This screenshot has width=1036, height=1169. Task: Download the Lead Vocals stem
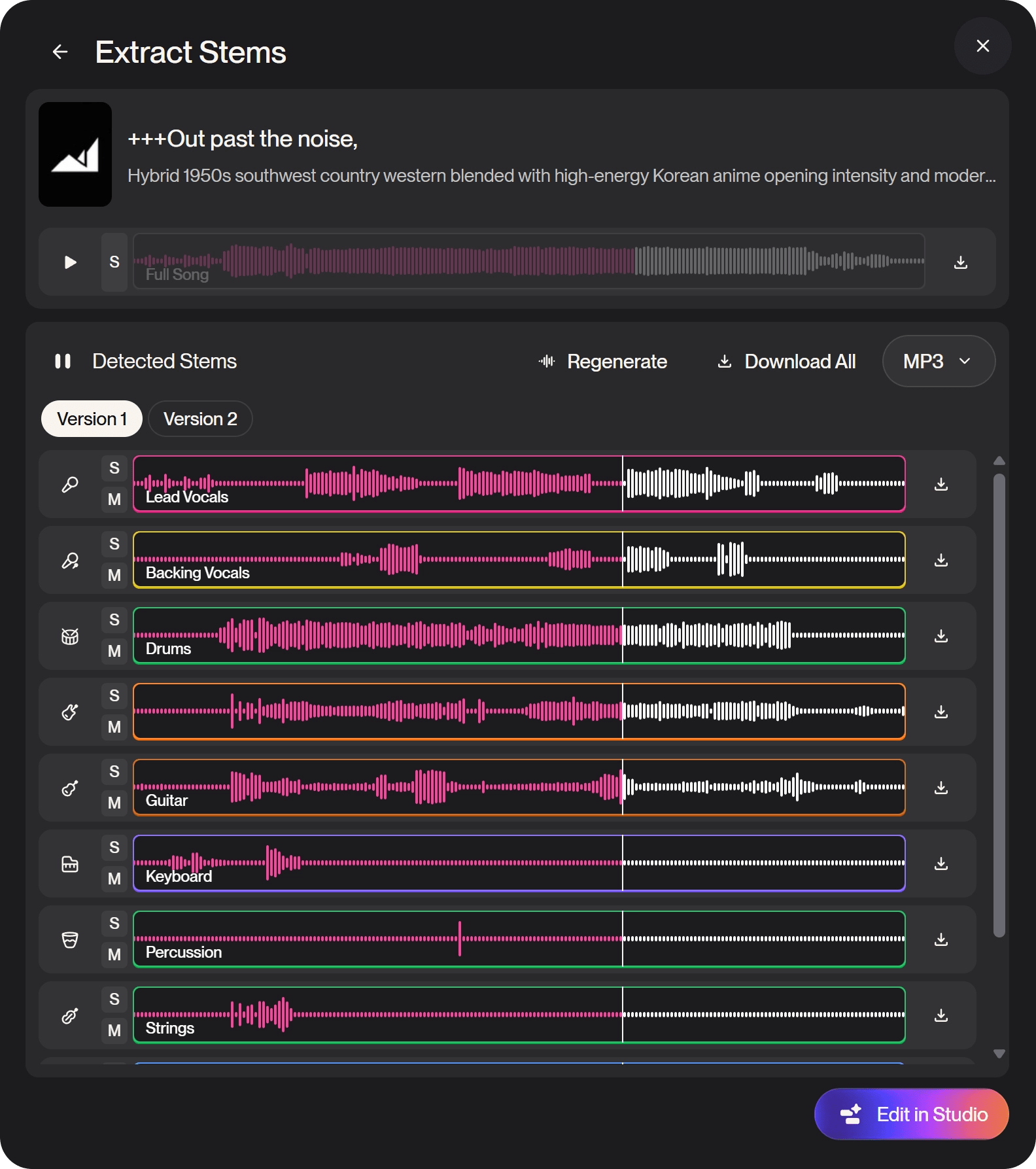pyautogui.click(x=941, y=484)
